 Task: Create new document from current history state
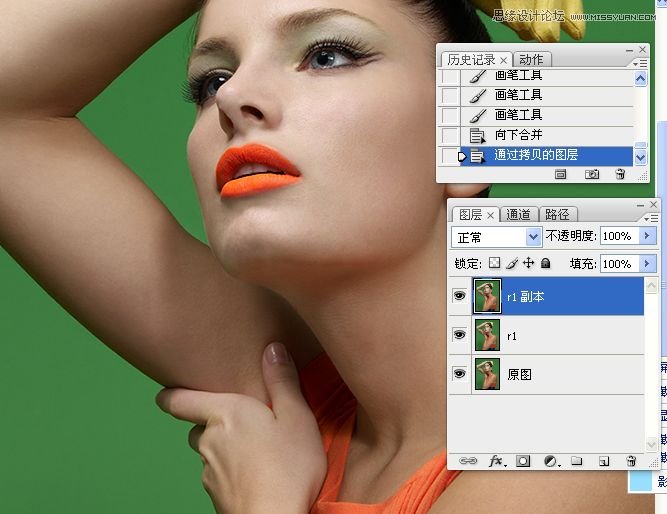561,174
